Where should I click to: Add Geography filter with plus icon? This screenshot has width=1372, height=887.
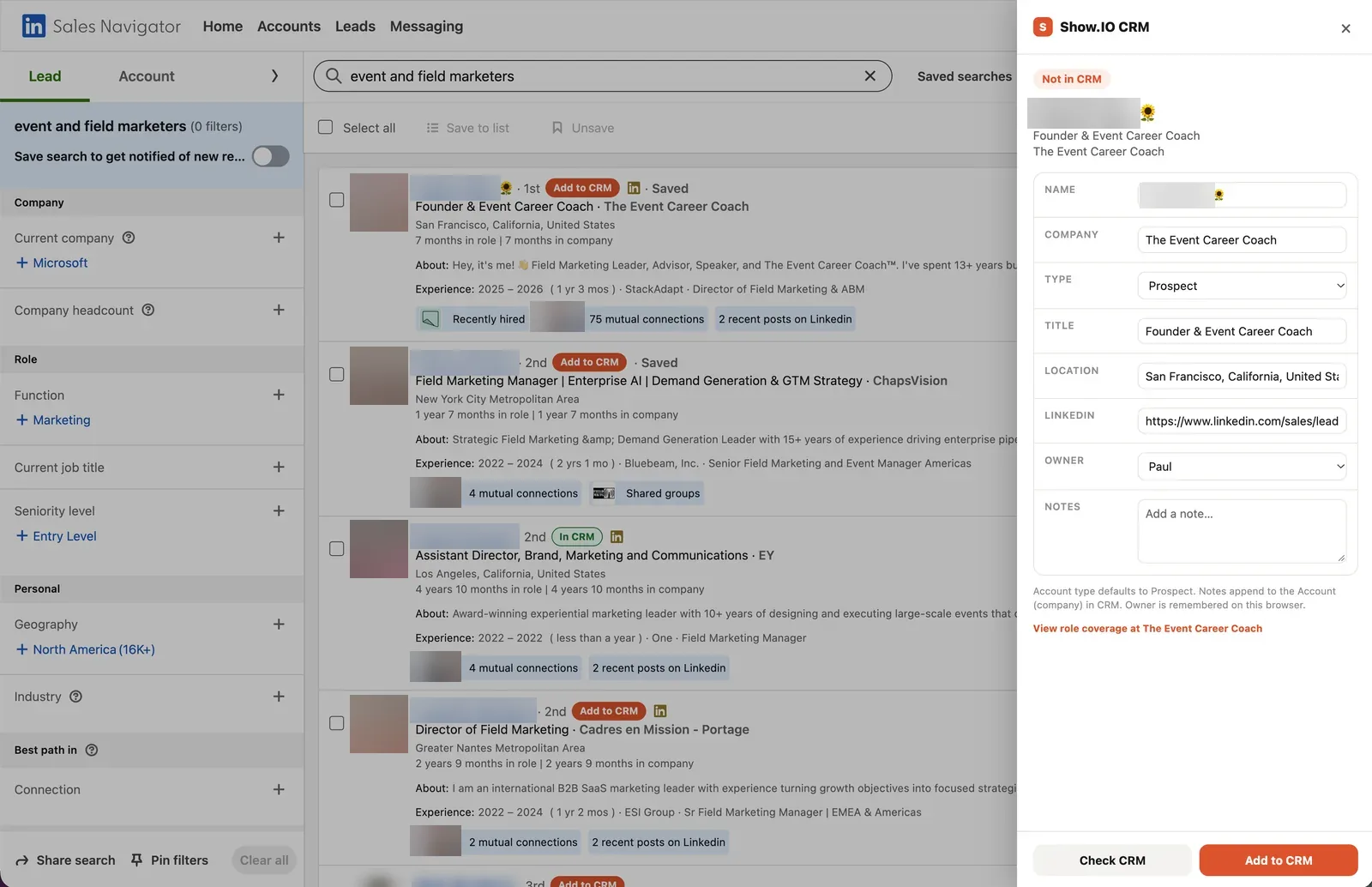[x=279, y=624]
